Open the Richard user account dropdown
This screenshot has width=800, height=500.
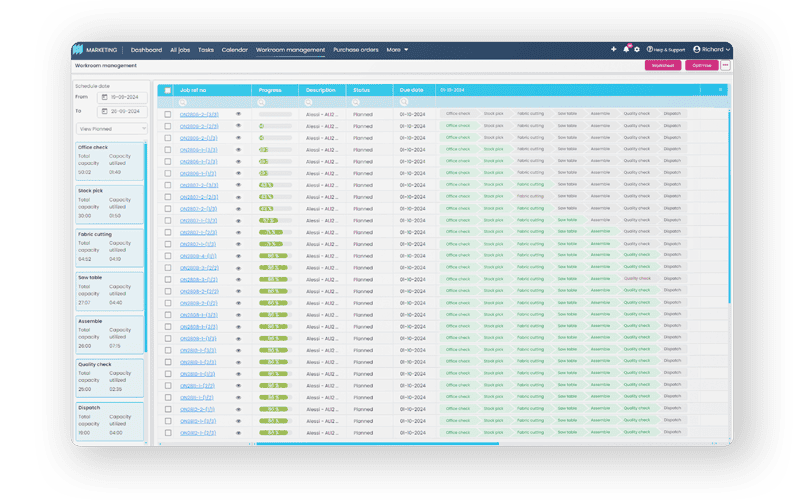[712, 49]
